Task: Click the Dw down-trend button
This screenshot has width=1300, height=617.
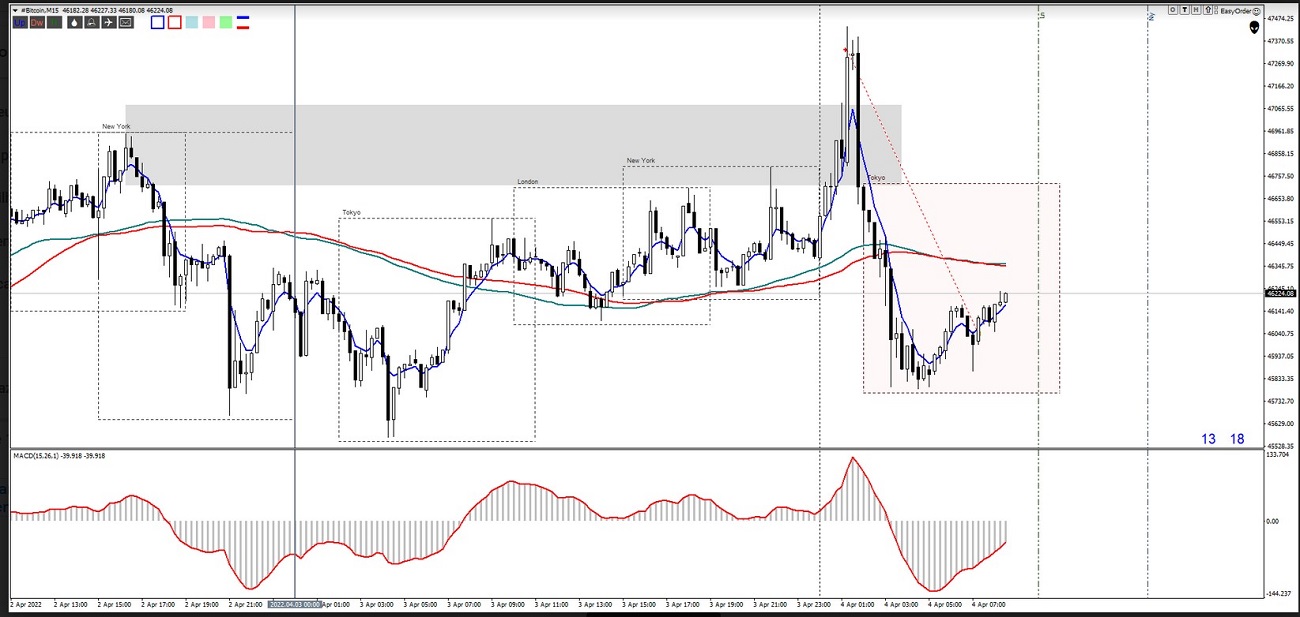Action: (37, 22)
